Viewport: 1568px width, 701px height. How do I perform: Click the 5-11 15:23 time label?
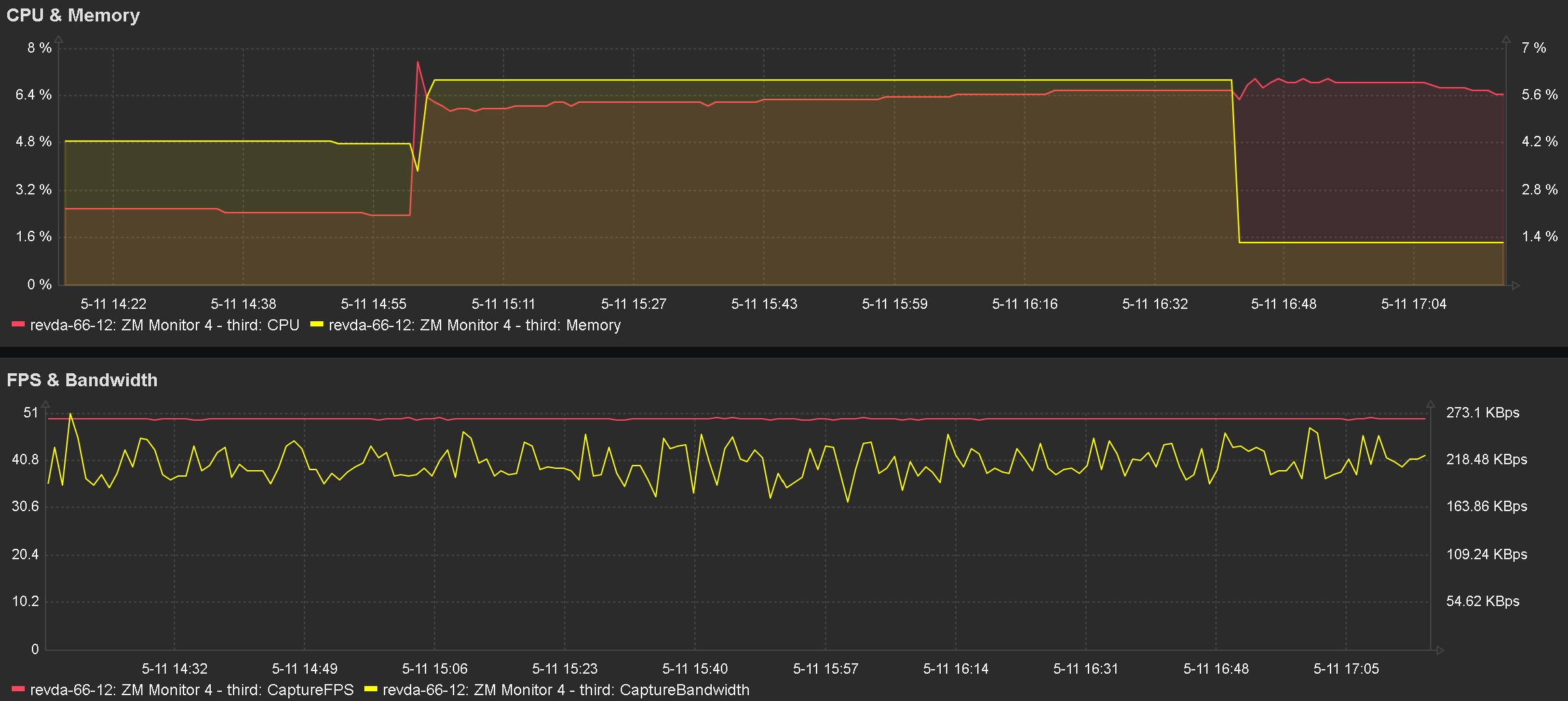coord(565,669)
